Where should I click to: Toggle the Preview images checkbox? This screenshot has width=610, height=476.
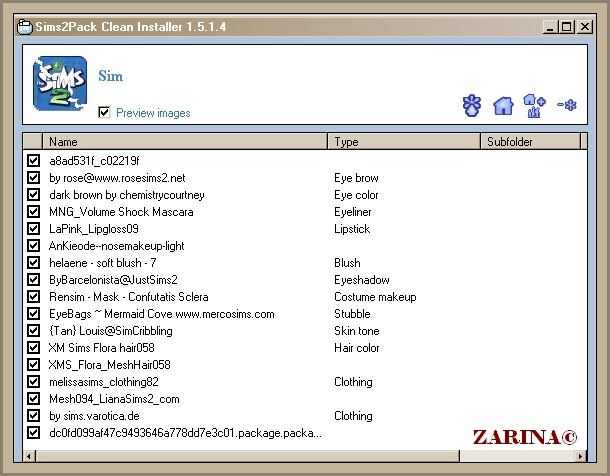pos(104,112)
